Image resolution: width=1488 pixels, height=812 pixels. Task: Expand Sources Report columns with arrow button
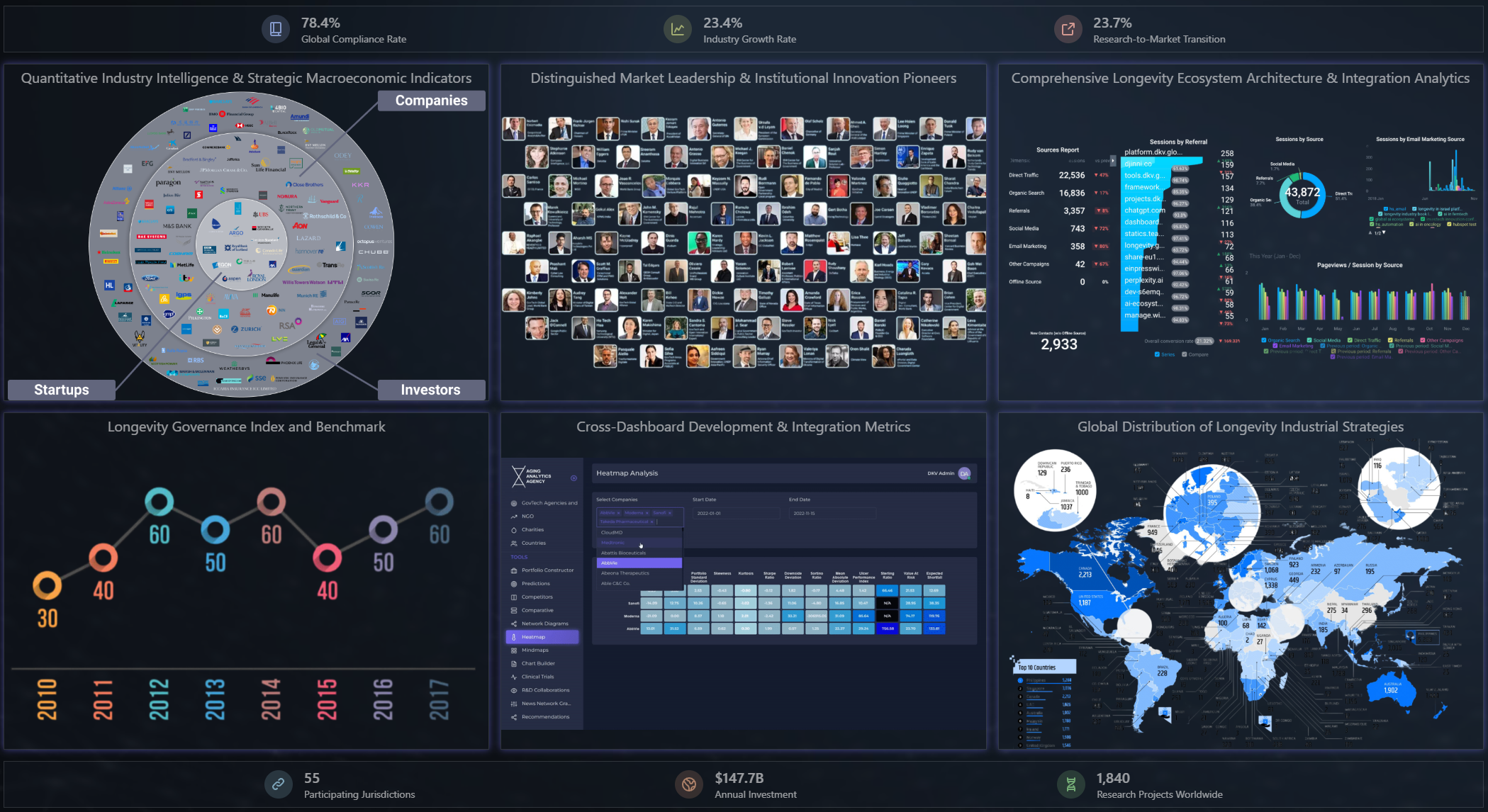(x=1112, y=161)
